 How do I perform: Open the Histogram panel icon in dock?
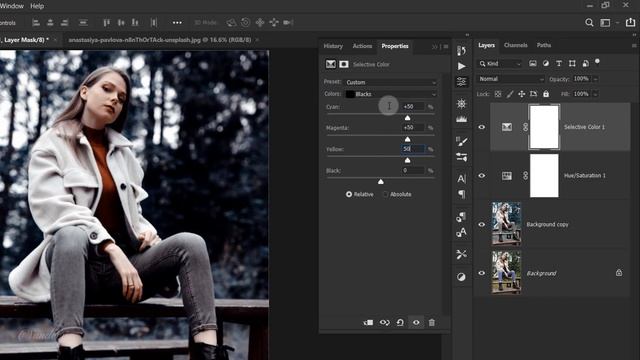[x=462, y=119]
